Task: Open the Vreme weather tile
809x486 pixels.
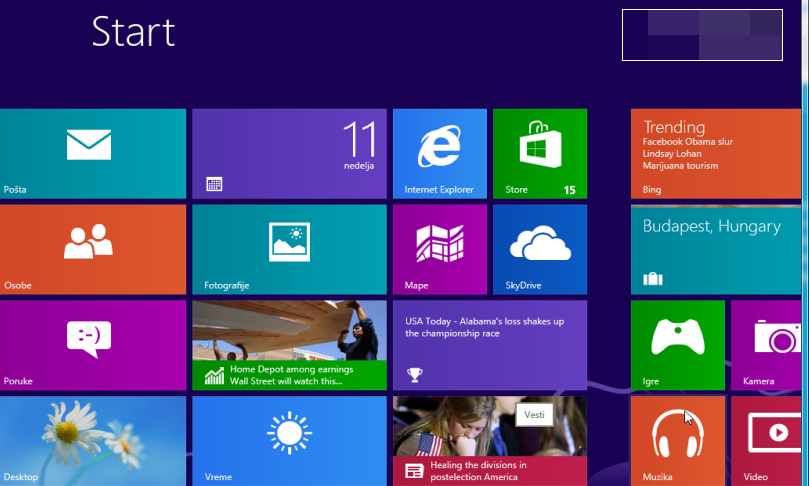Action: pos(289,441)
